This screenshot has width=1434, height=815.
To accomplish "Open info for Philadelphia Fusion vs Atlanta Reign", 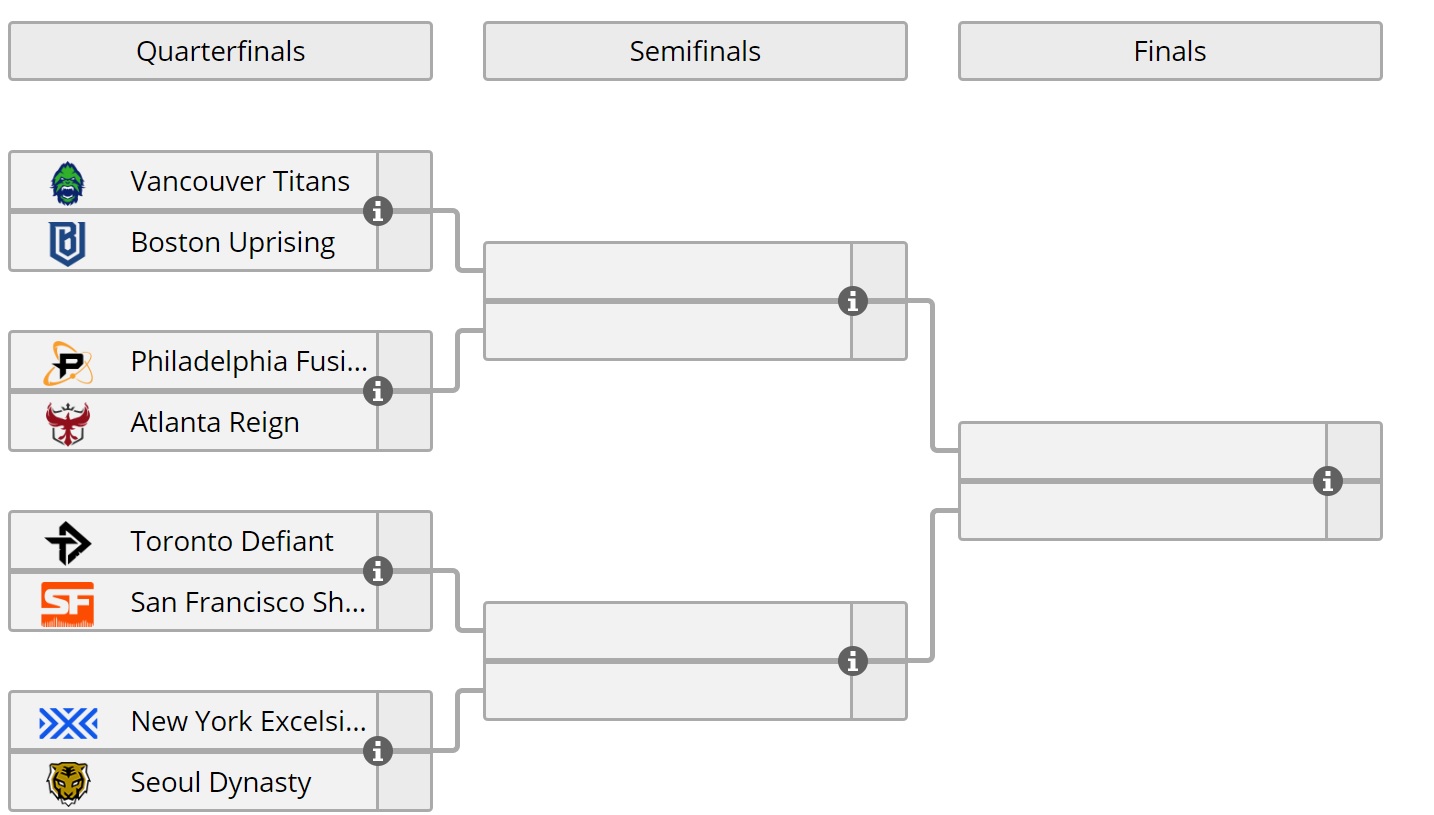I will [x=377, y=391].
